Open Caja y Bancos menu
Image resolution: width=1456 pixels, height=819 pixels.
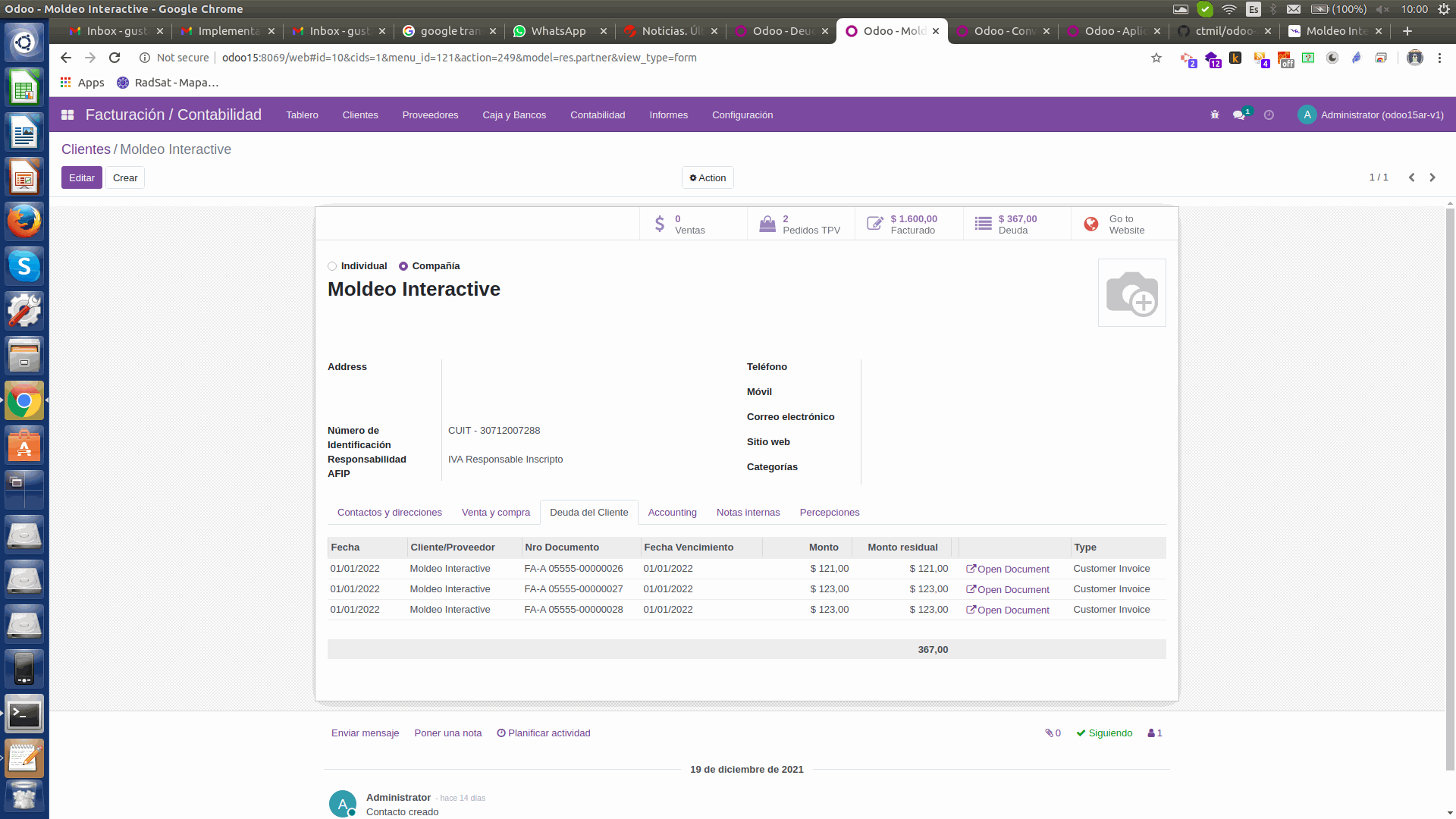(x=514, y=115)
